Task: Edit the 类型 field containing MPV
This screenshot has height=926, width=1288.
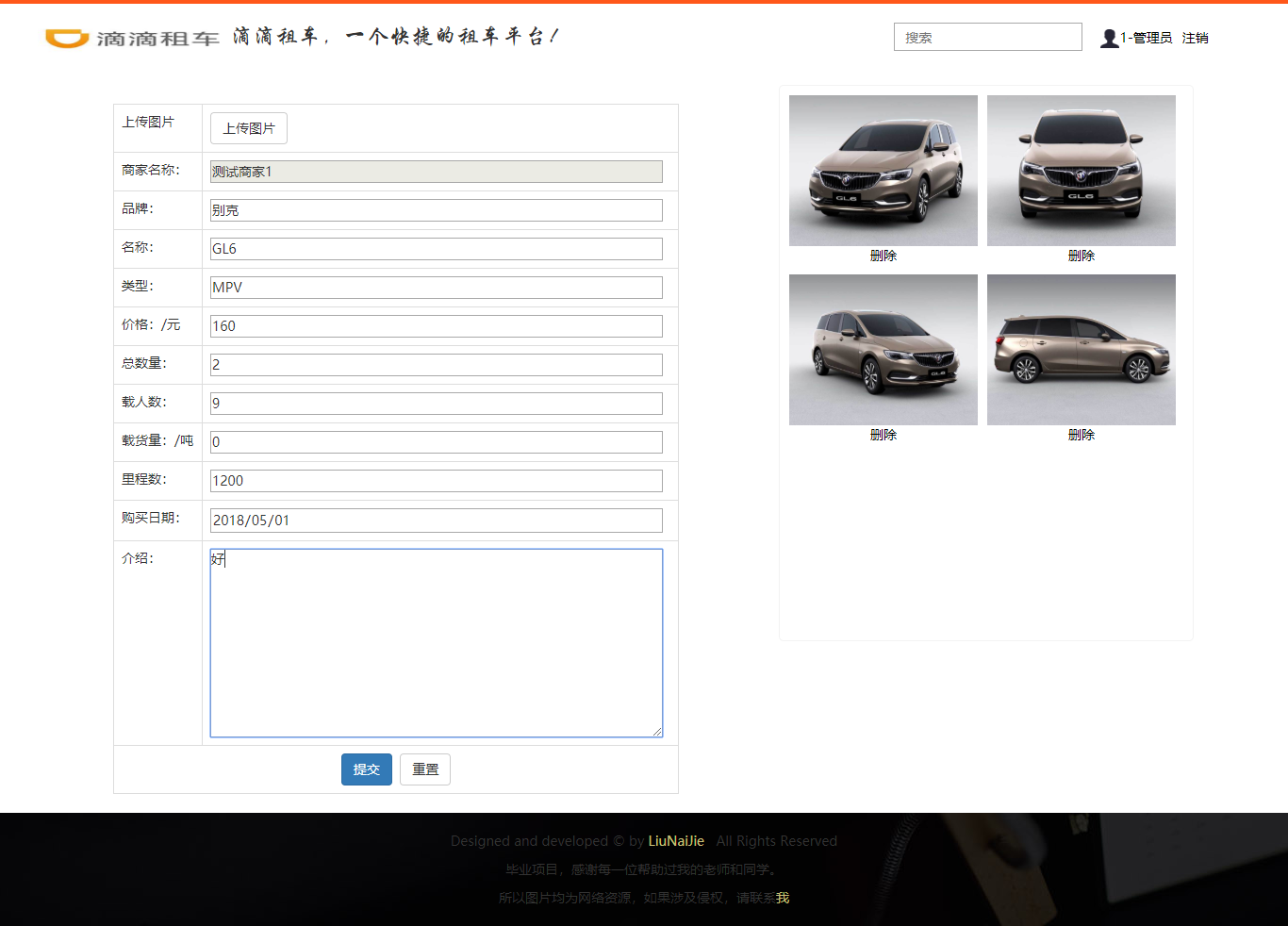Action: (436, 288)
